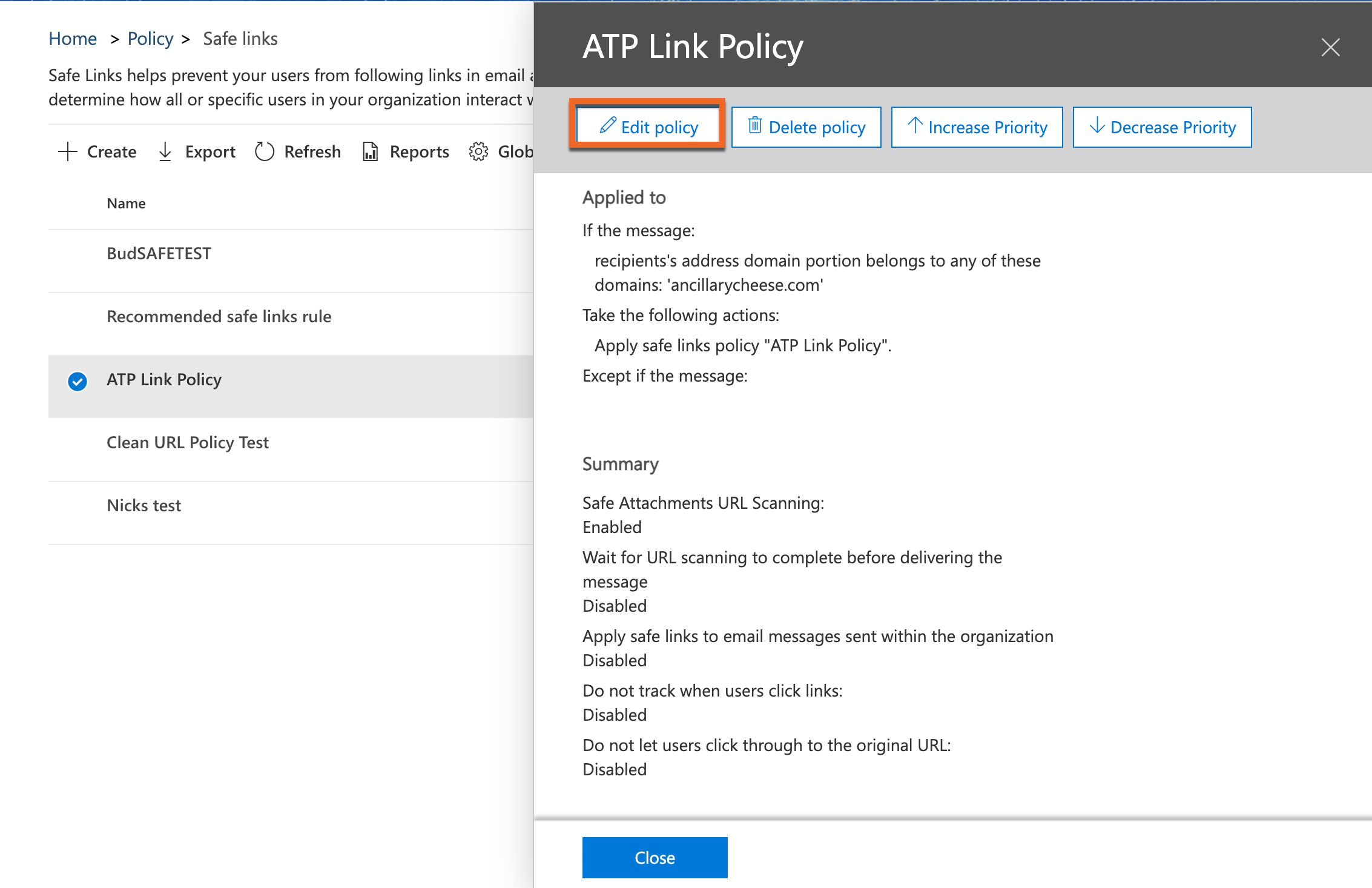Open the Recommended safe links rule
Viewport: 1372px width, 888px height.
click(x=219, y=316)
